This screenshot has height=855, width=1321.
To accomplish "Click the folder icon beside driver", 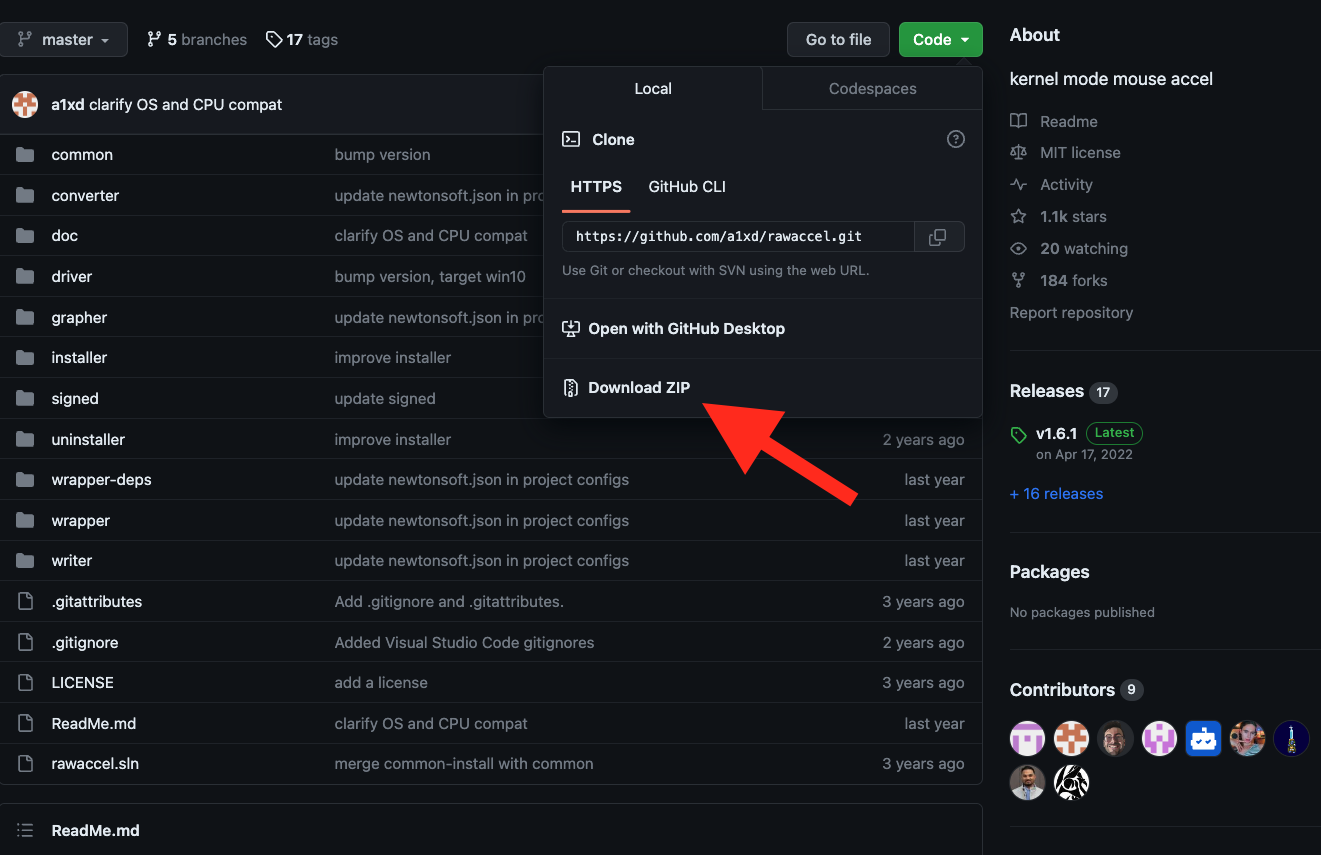I will click(x=26, y=277).
